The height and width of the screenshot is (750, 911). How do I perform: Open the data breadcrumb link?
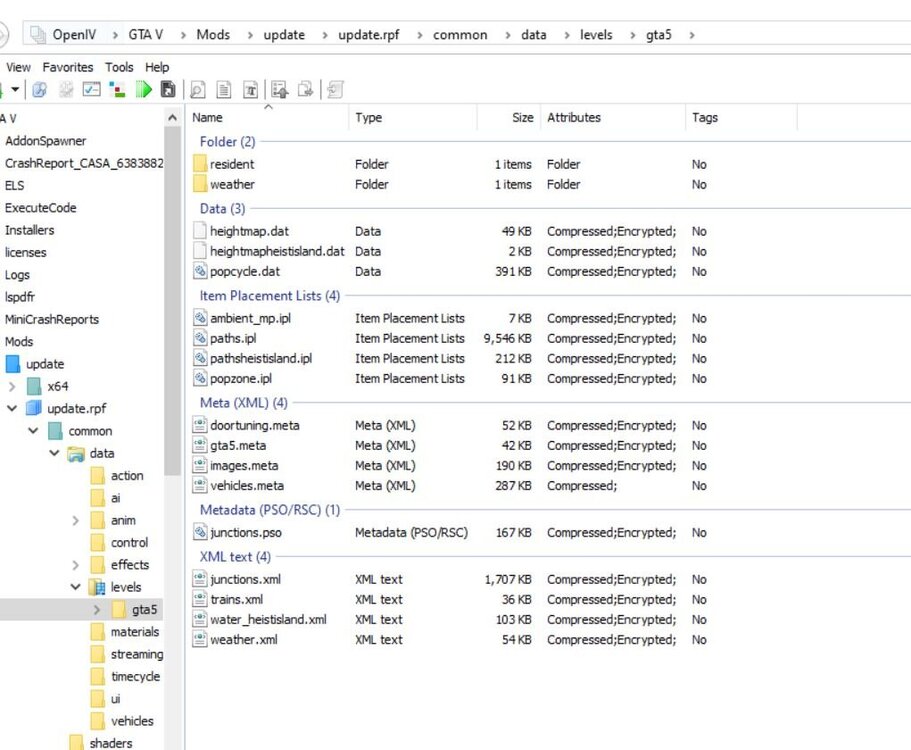pos(533,33)
